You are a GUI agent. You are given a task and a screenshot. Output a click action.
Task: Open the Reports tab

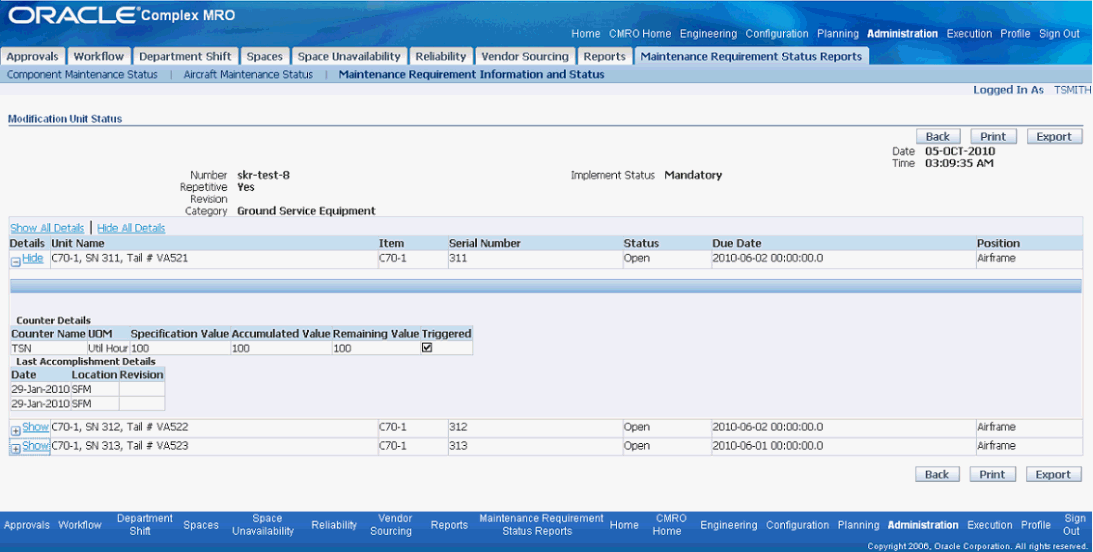pos(604,56)
